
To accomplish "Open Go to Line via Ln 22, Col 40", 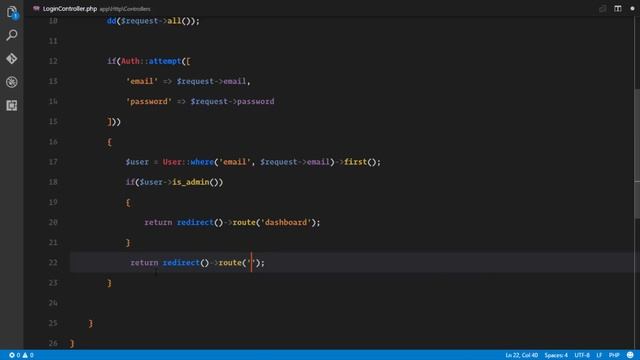I will tap(521, 355).
